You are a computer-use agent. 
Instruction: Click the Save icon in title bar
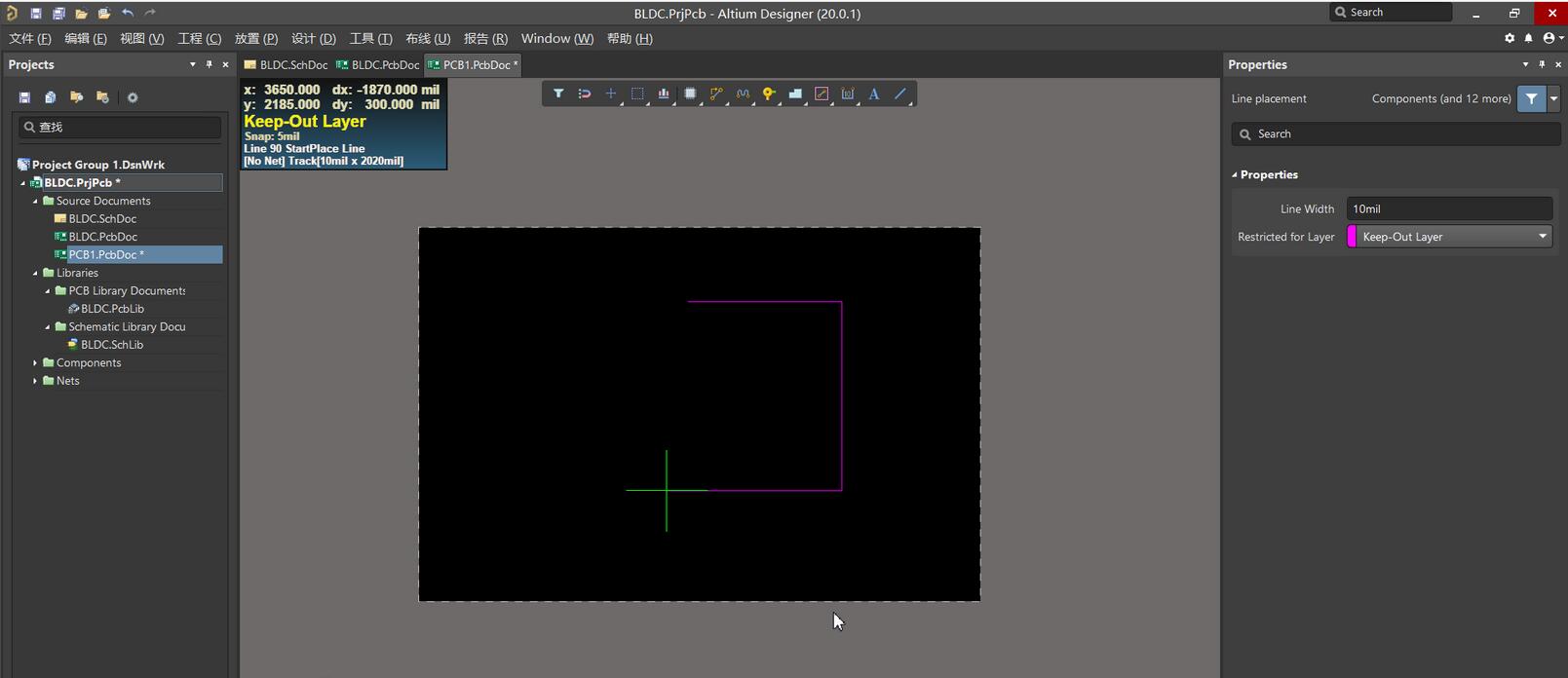coord(35,13)
